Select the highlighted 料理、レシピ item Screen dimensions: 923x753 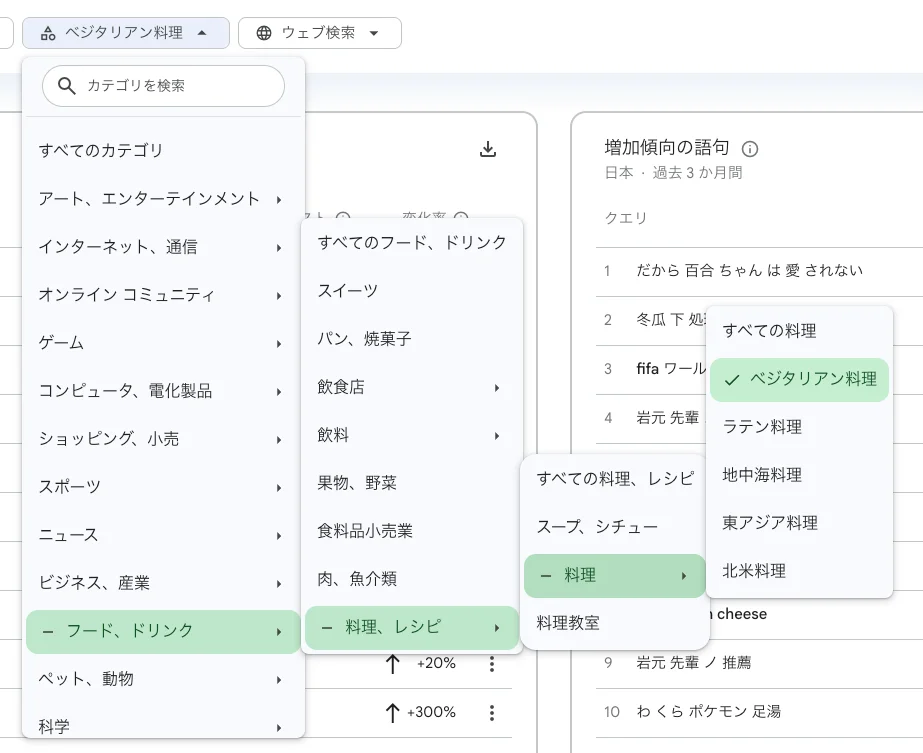pos(412,628)
